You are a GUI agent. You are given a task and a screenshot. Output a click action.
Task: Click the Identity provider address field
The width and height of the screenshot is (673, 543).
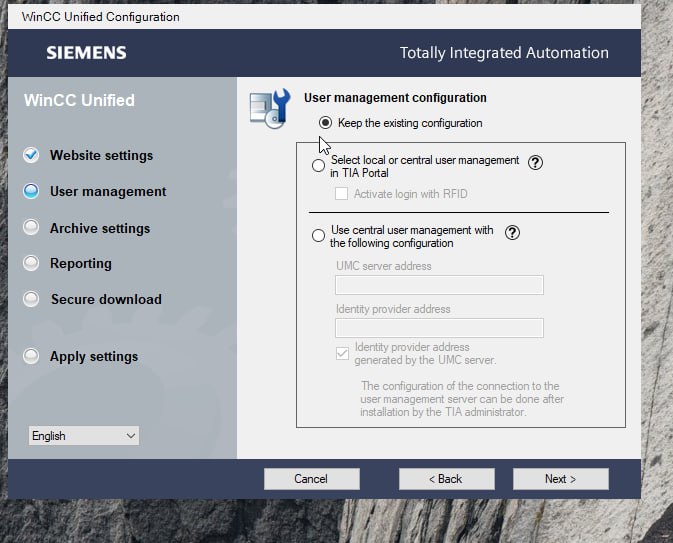click(x=439, y=328)
